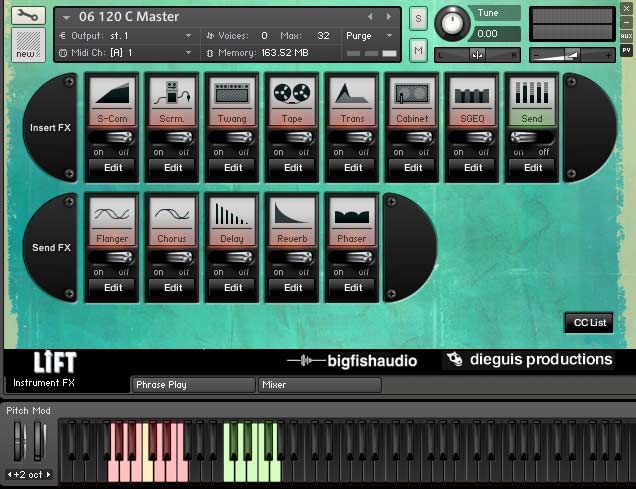
Task: Select the Tape saturator reel icon
Action: pos(292,93)
